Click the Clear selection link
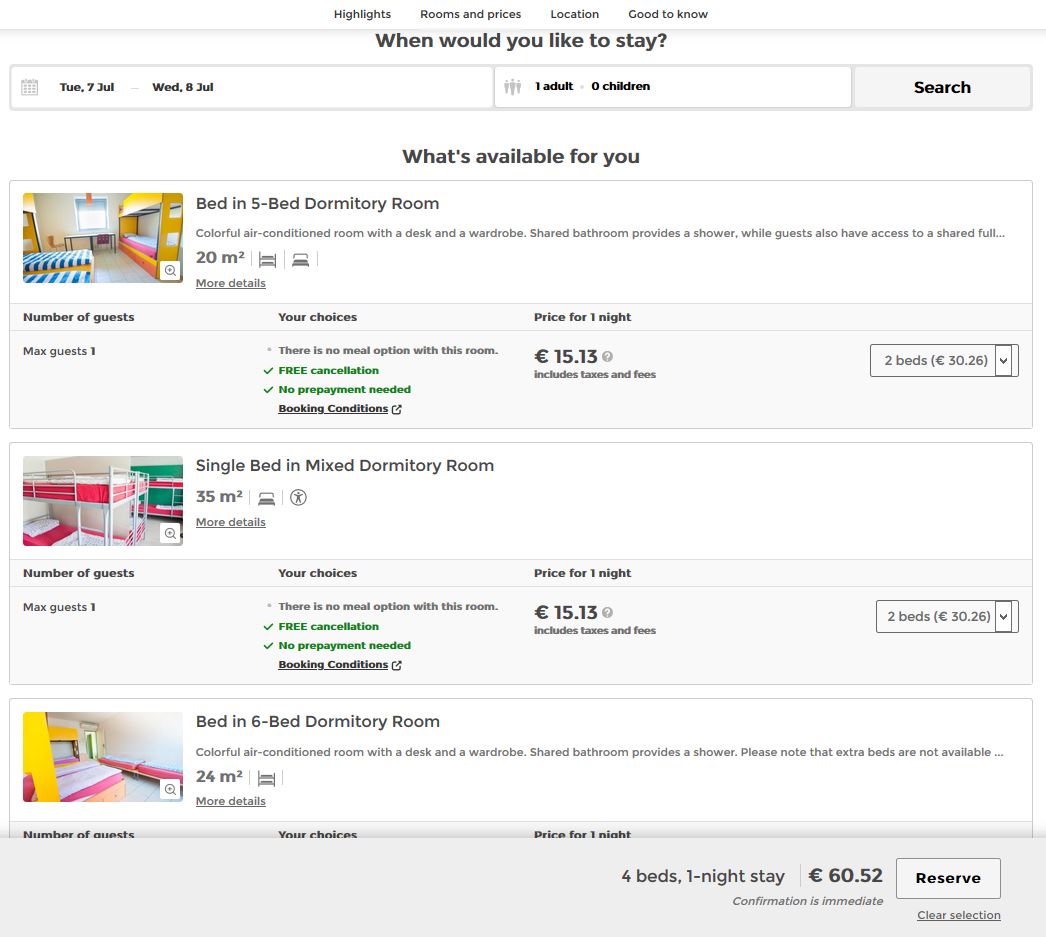The image size is (1046, 937). point(958,915)
